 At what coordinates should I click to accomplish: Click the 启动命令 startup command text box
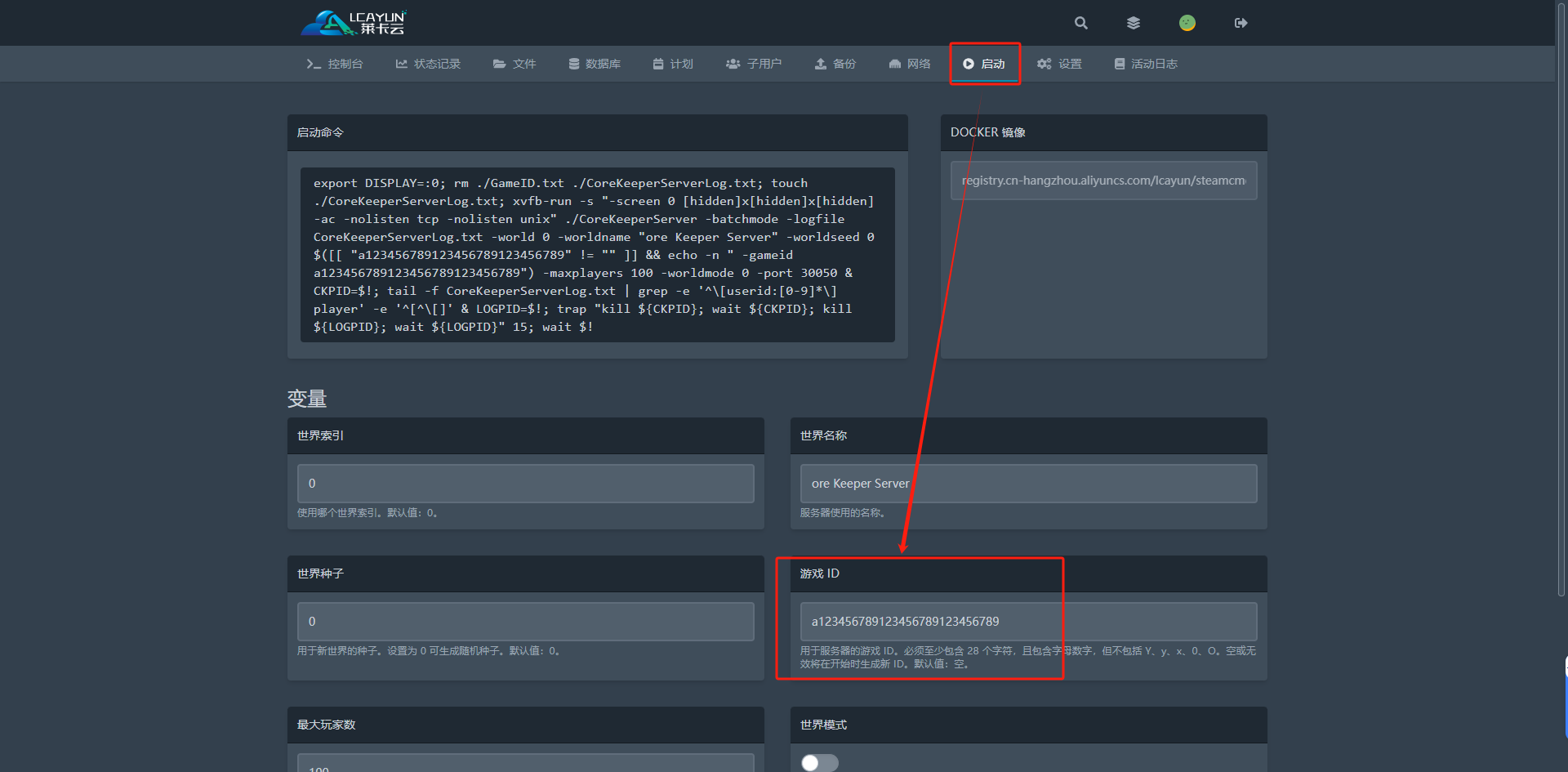coord(598,255)
